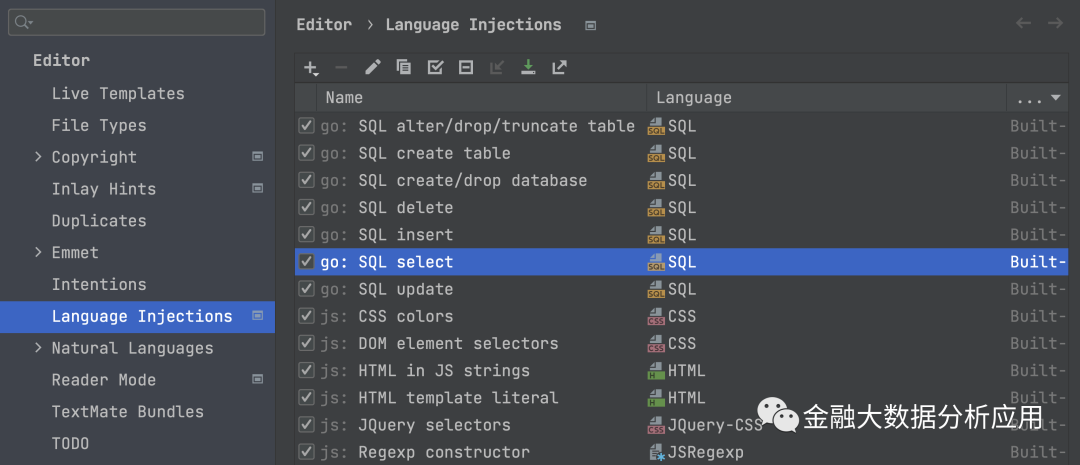Click the Disable selected injections icon
The image size is (1080, 465).
(x=466, y=68)
